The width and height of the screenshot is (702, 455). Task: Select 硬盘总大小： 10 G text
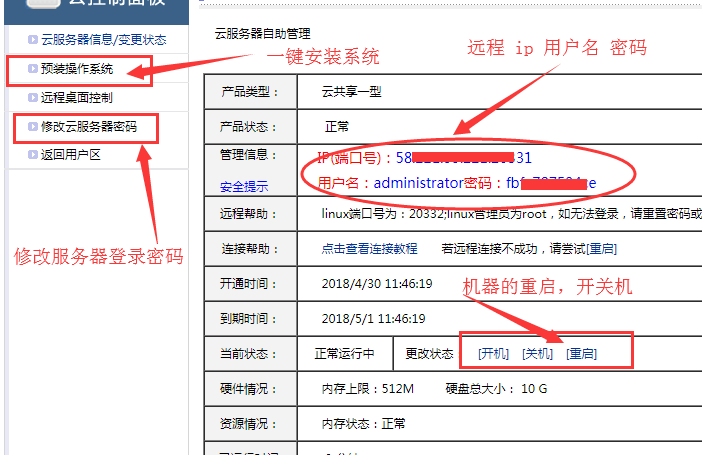point(496,389)
